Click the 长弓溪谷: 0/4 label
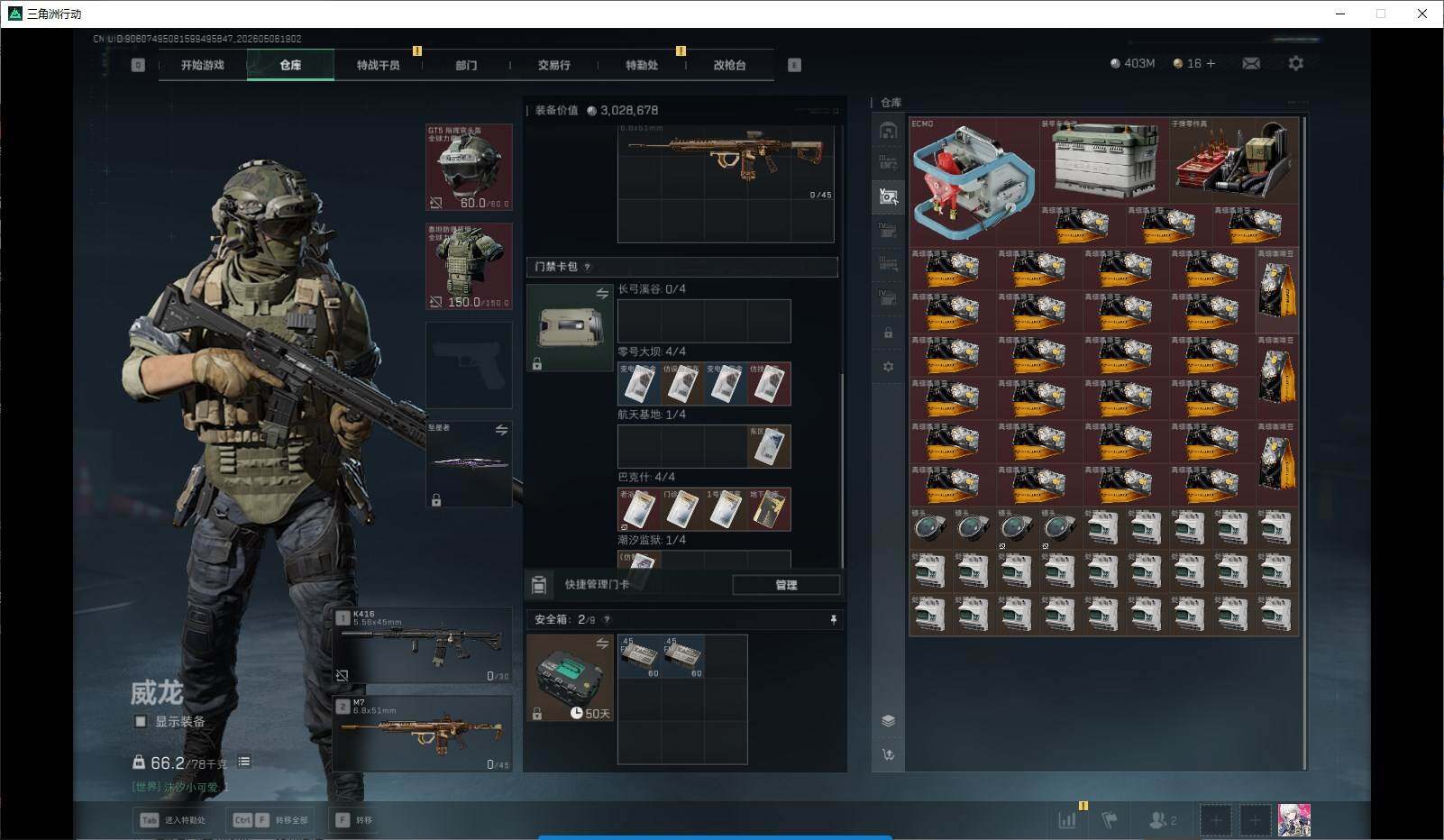 [x=652, y=289]
